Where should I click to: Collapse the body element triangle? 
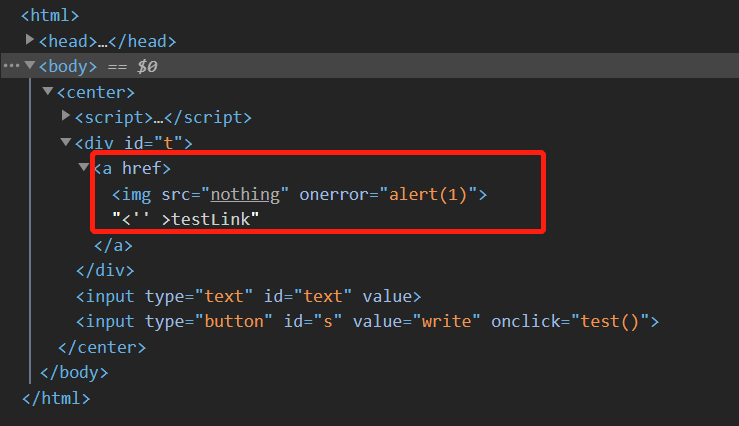tap(30, 65)
